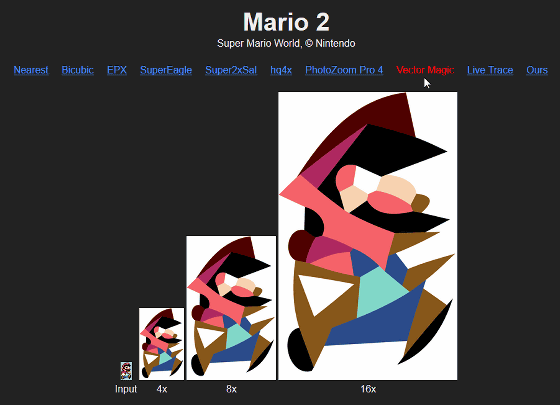Click the Super Mario World copyright subtitle
The height and width of the screenshot is (405, 560).
286,44
